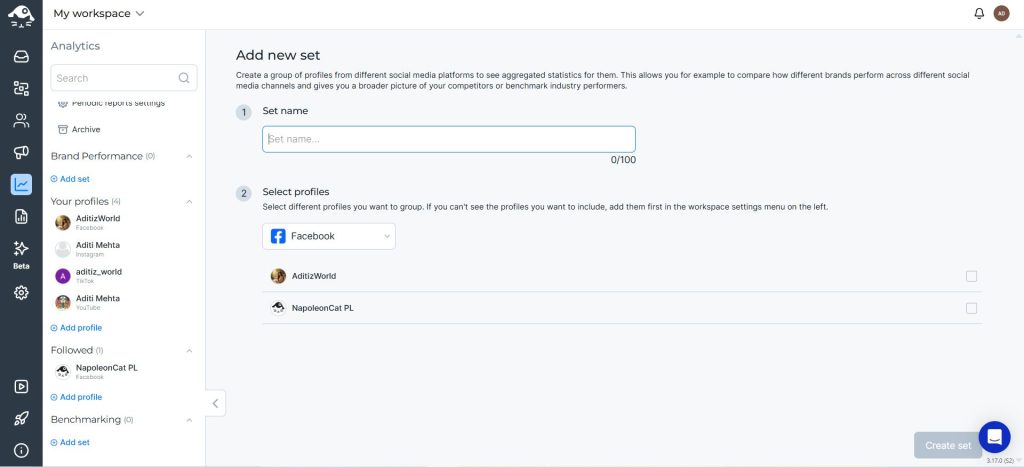Click Add set under Benchmarking

tap(71, 442)
